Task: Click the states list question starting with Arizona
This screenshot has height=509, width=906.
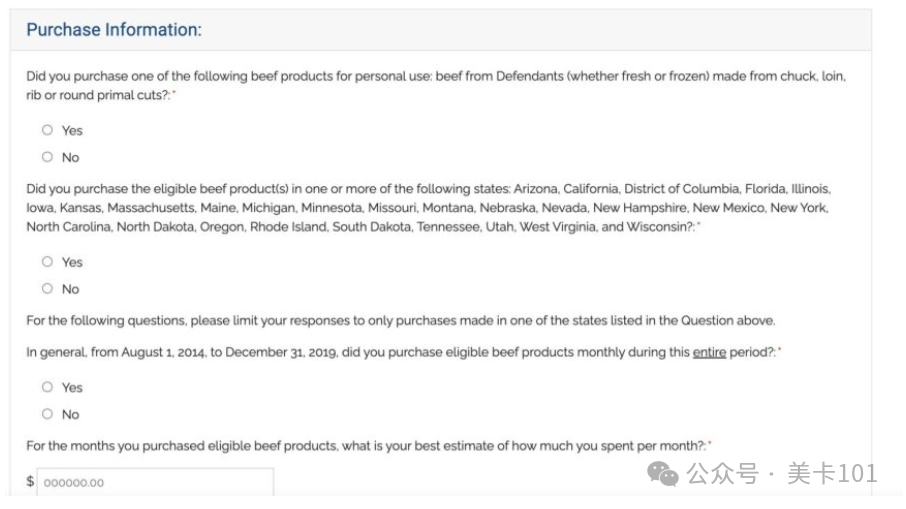Action: coord(428,208)
